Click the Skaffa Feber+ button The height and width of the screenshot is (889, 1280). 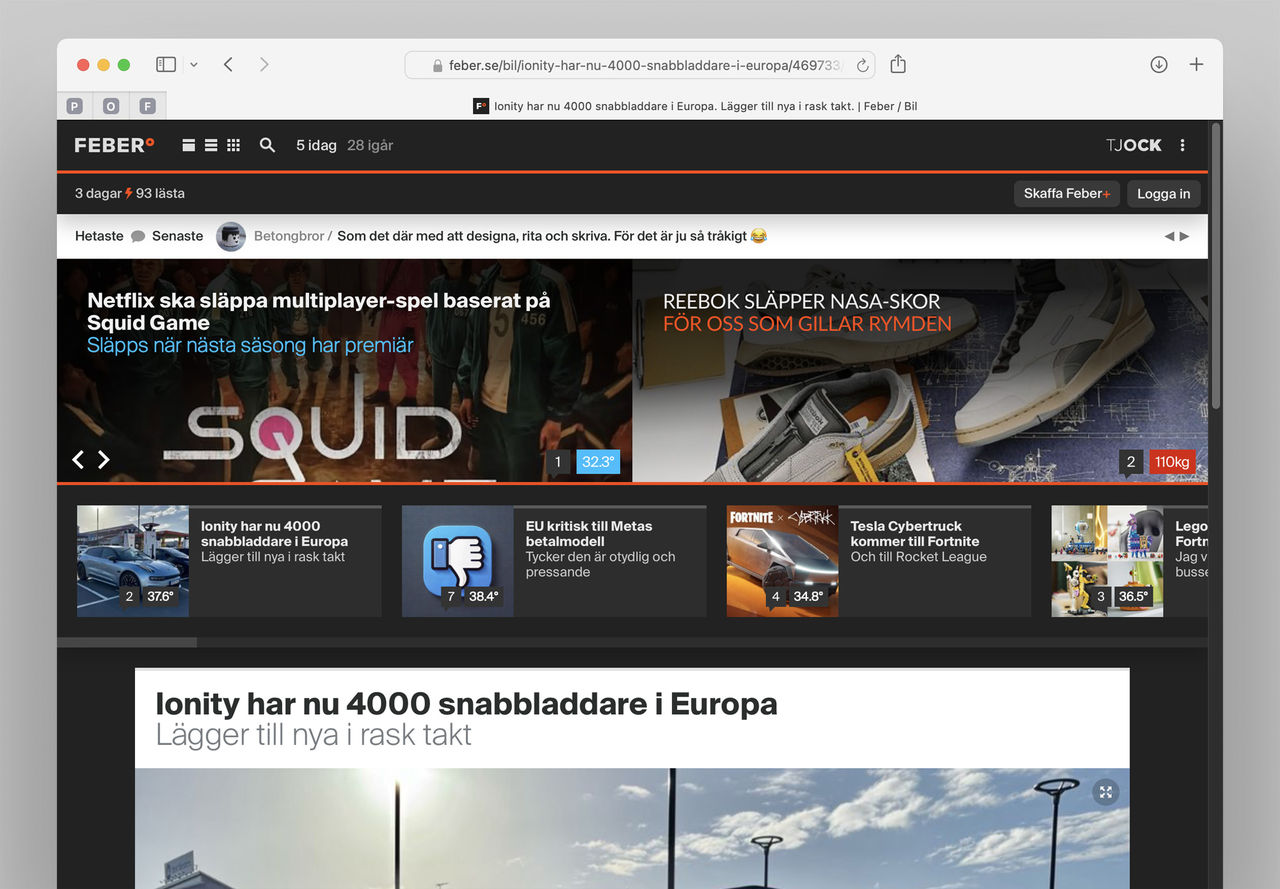[x=1066, y=193]
